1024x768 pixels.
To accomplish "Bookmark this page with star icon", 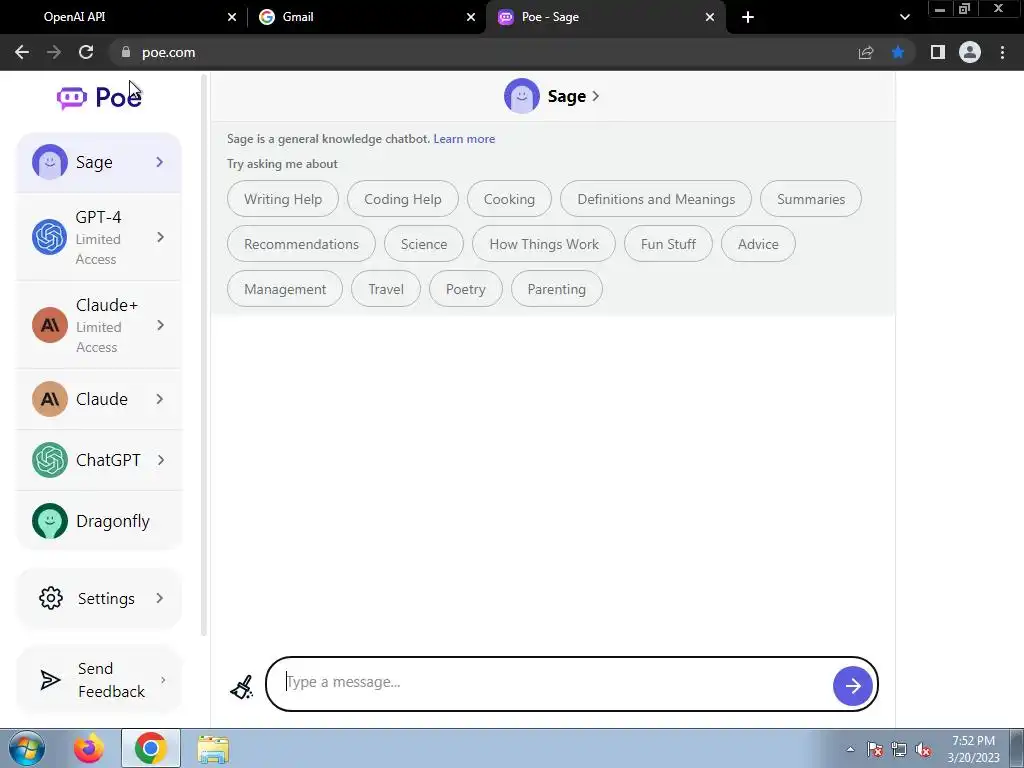I will 898,52.
